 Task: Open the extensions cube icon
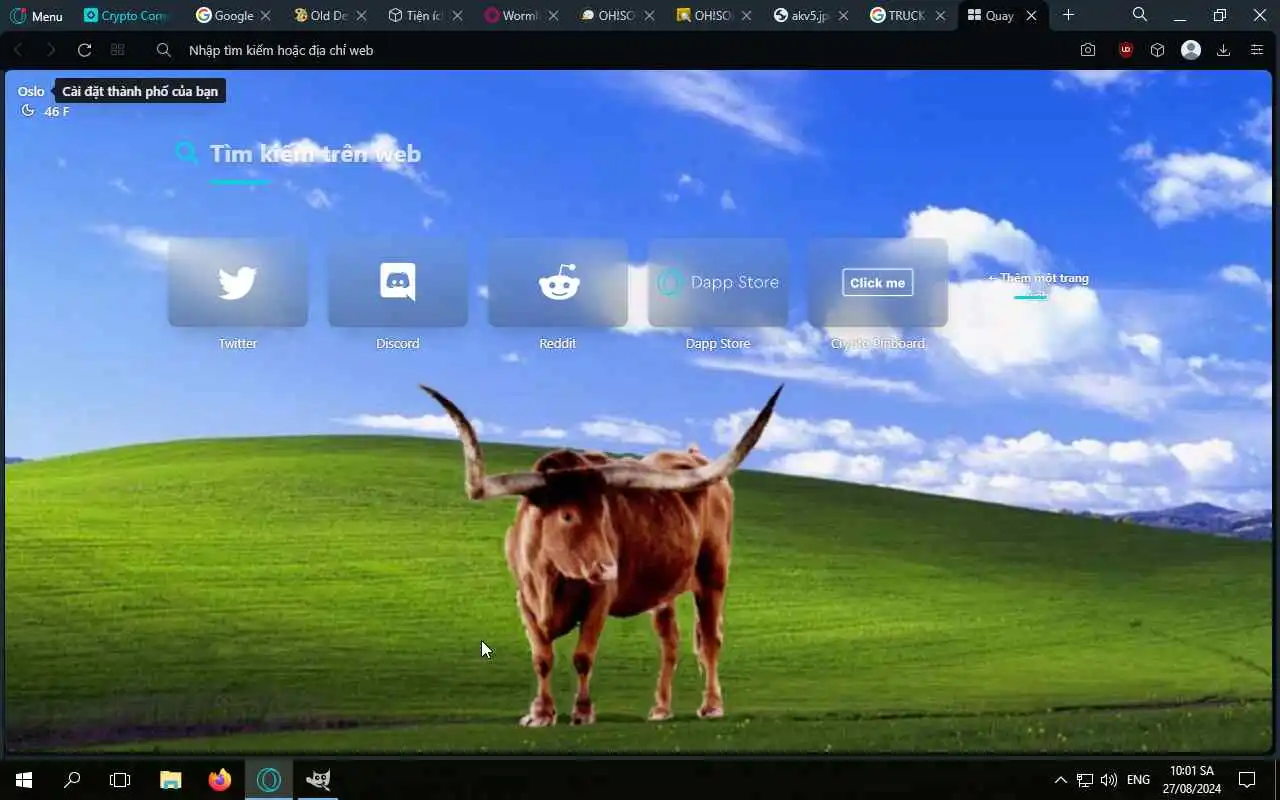1157,50
